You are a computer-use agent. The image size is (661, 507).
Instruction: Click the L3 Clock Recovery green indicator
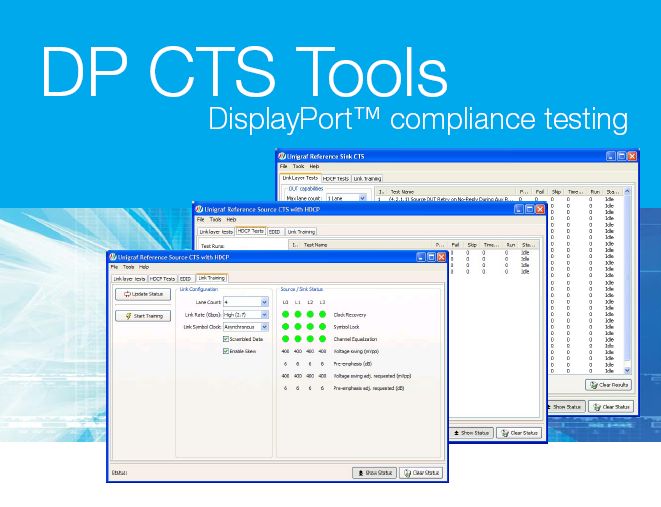coord(322,314)
